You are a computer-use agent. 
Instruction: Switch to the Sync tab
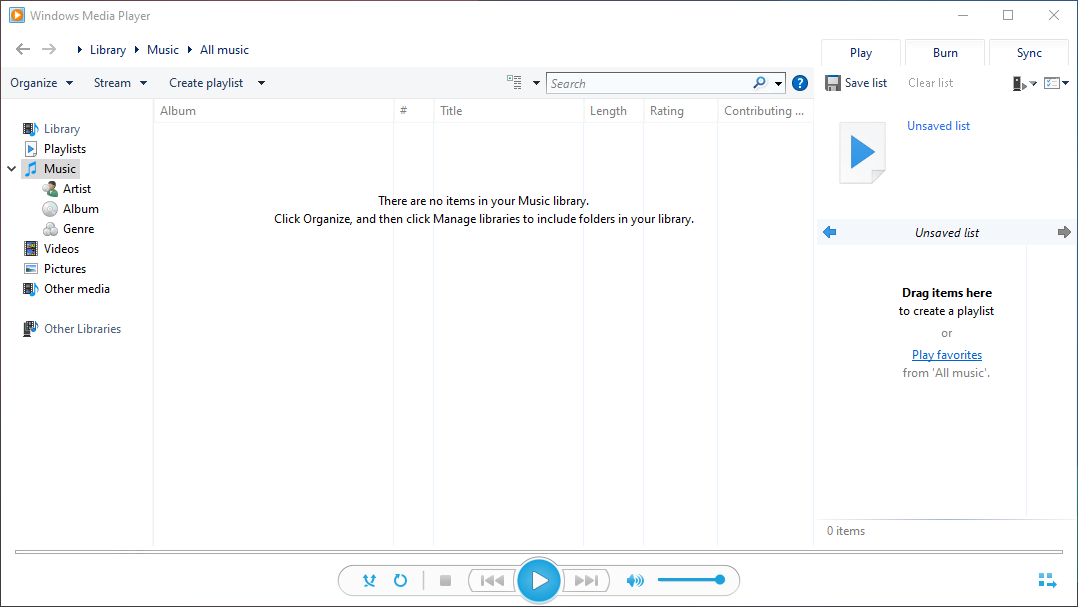pos(1029,53)
